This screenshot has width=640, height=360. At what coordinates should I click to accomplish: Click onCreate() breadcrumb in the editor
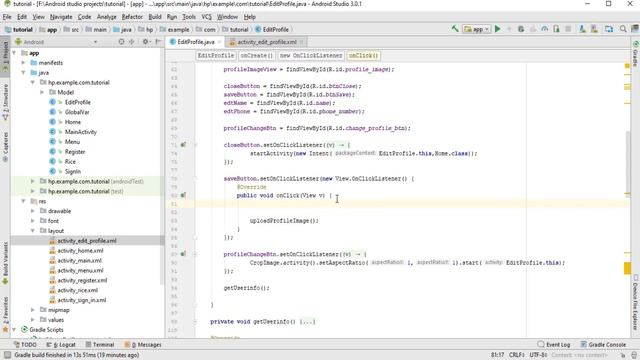pyautogui.click(x=257, y=56)
